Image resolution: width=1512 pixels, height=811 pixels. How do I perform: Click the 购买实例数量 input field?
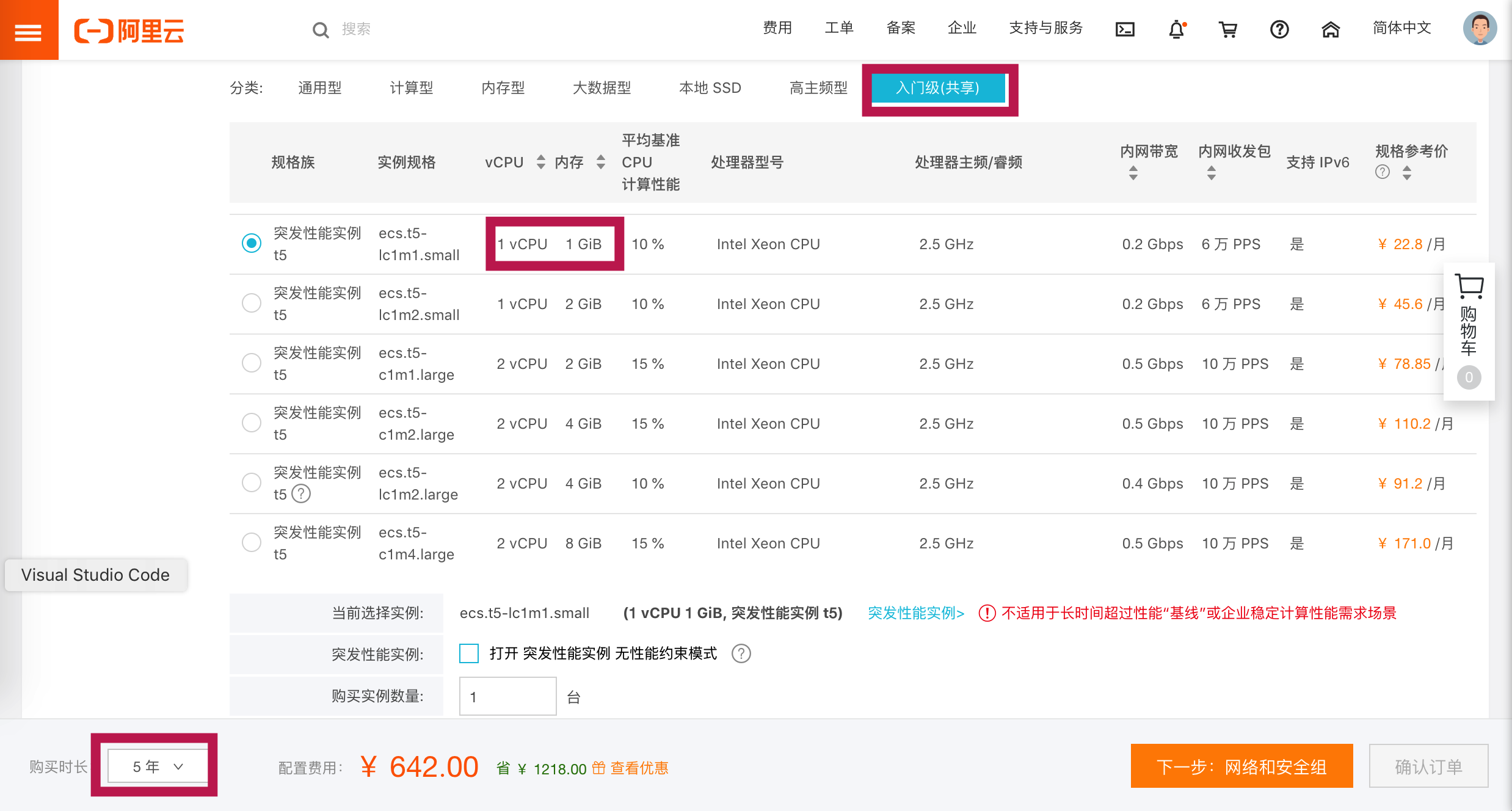[x=507, y=696]
